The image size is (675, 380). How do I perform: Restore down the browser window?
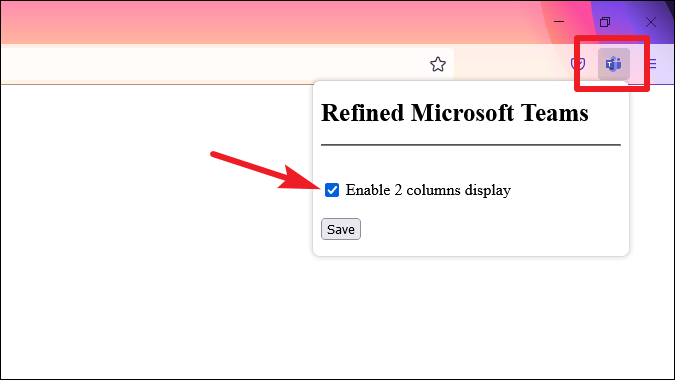coord(605,22)
